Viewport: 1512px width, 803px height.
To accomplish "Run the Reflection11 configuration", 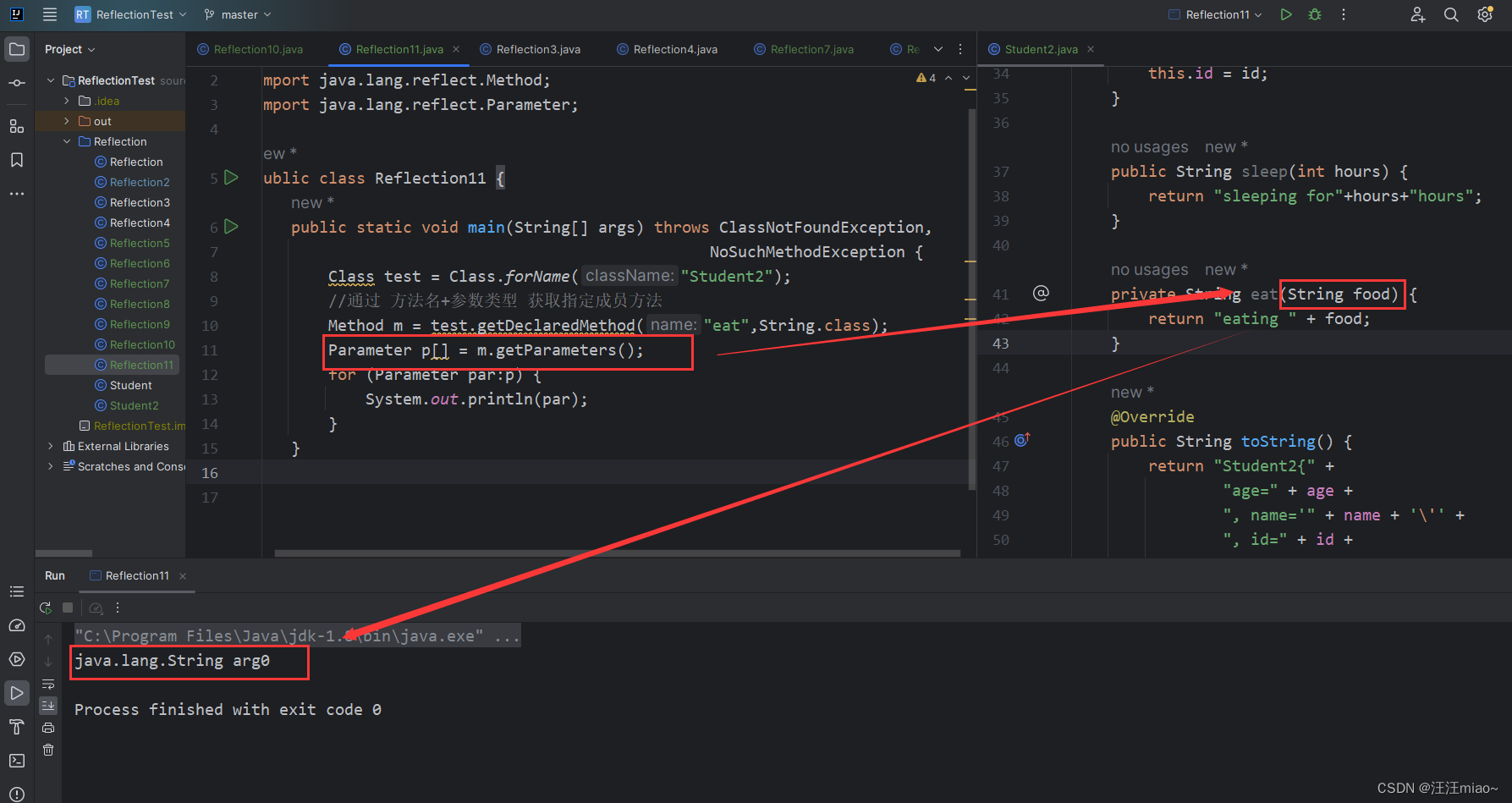I will pyautogui.click(x=1286, y=14).
